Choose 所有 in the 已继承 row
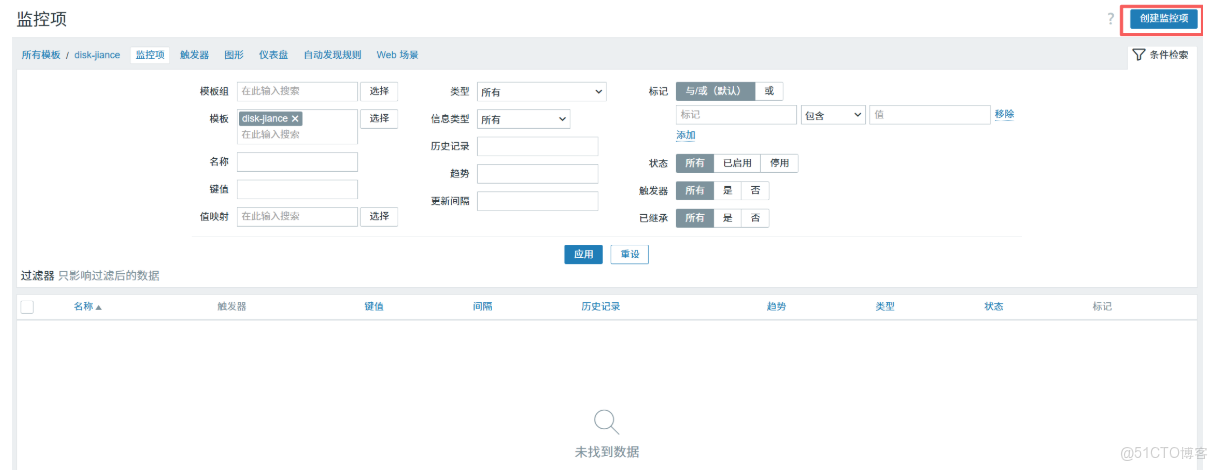The width and height of the screenshot is (1218, 470). tap(695, 218)
